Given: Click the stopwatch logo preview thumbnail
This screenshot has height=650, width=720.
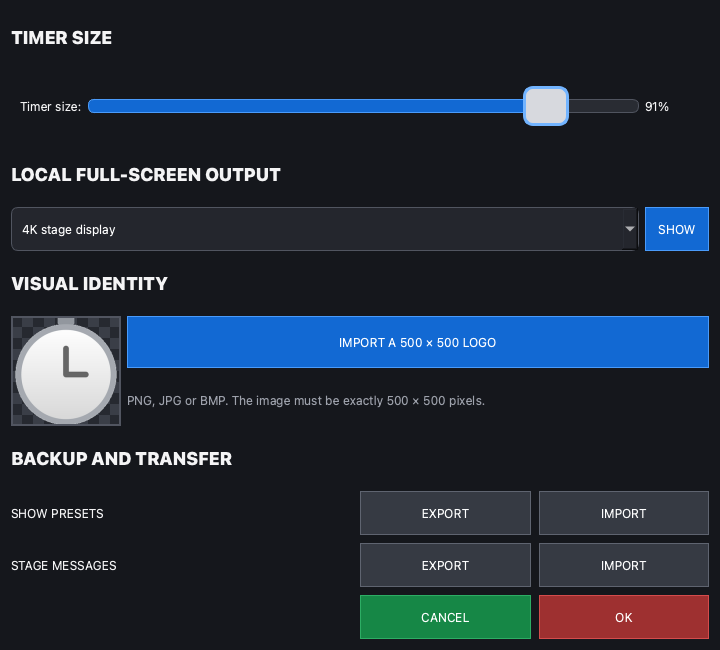Looking at the screenshot, I should click(66, 371).
